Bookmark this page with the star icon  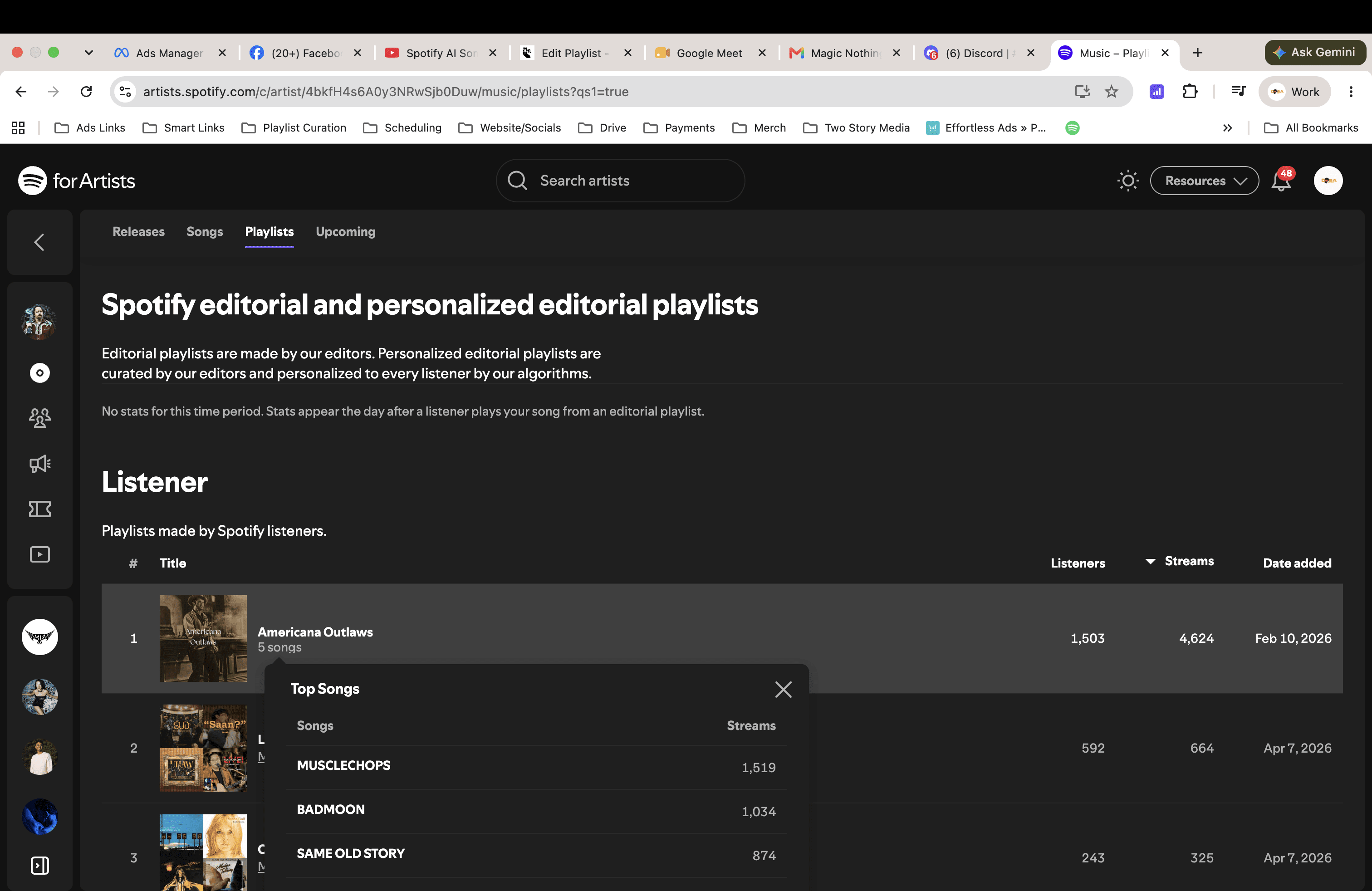point(1112,92)
